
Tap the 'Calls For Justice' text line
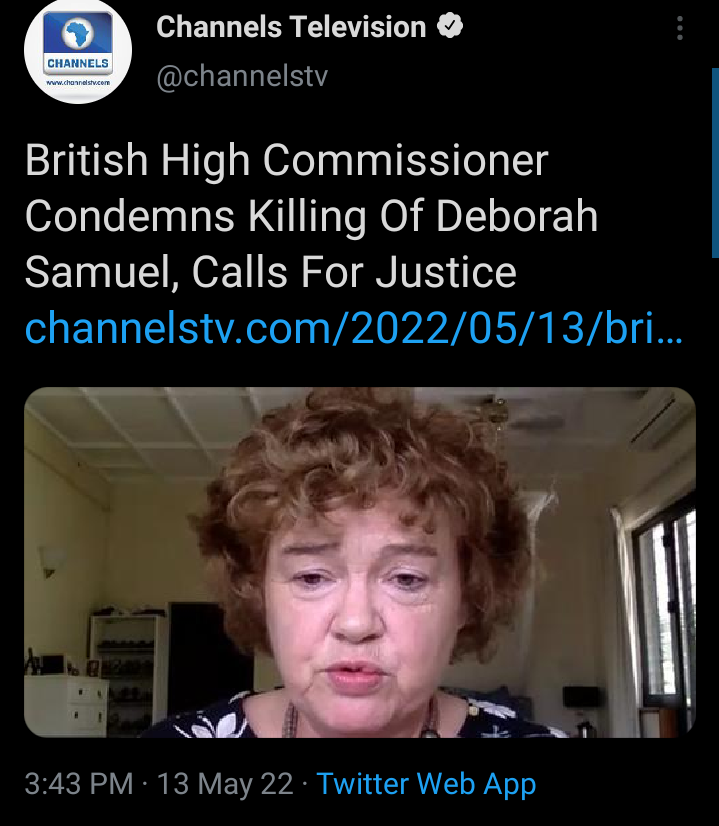coord(354,272)
